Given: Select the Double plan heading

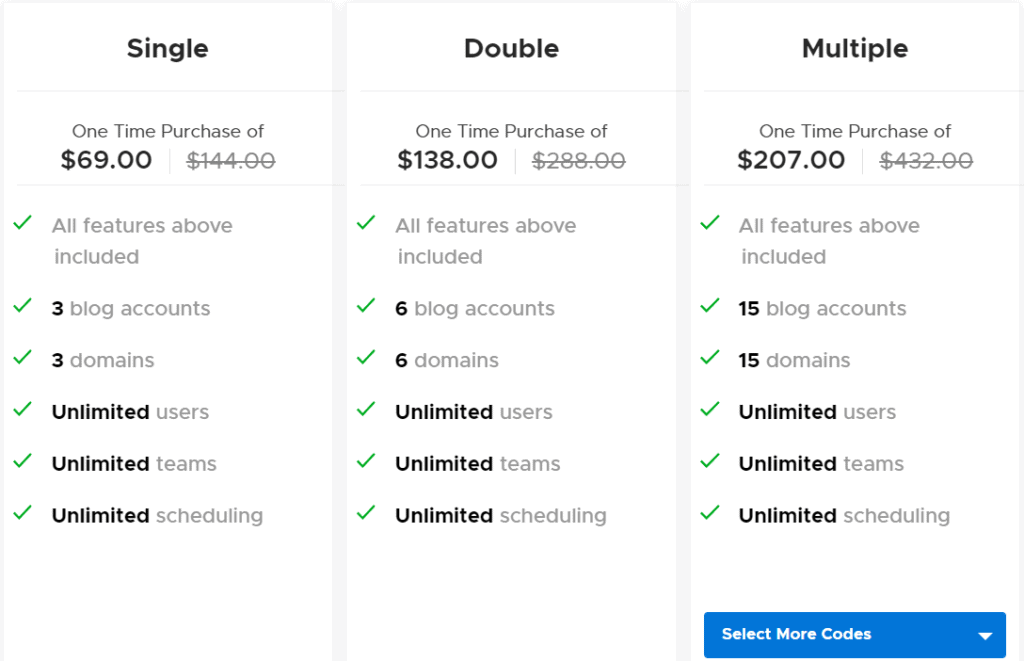Looking at the screenshot, I should pyautogui.click(x=511, y=48).
